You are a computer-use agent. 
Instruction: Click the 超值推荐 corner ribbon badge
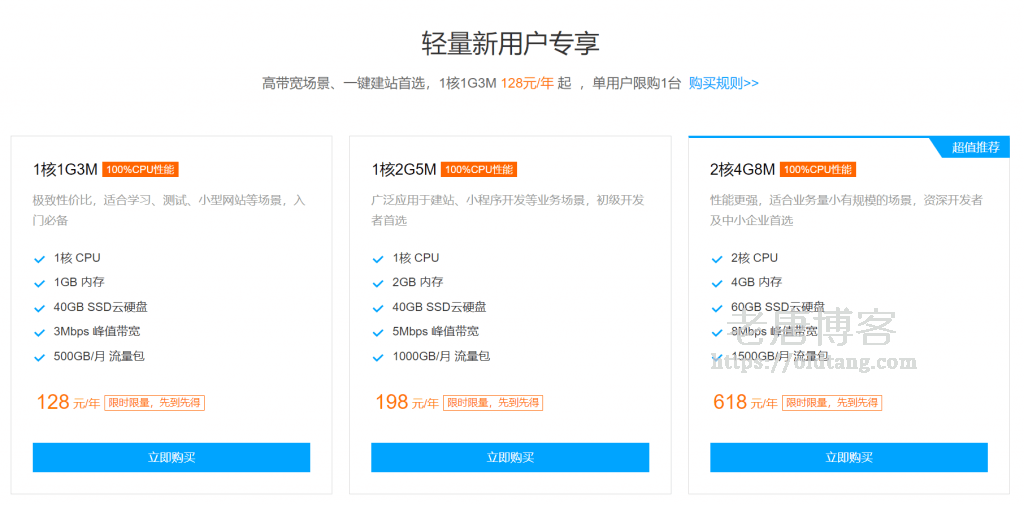[x=975, y=147]
